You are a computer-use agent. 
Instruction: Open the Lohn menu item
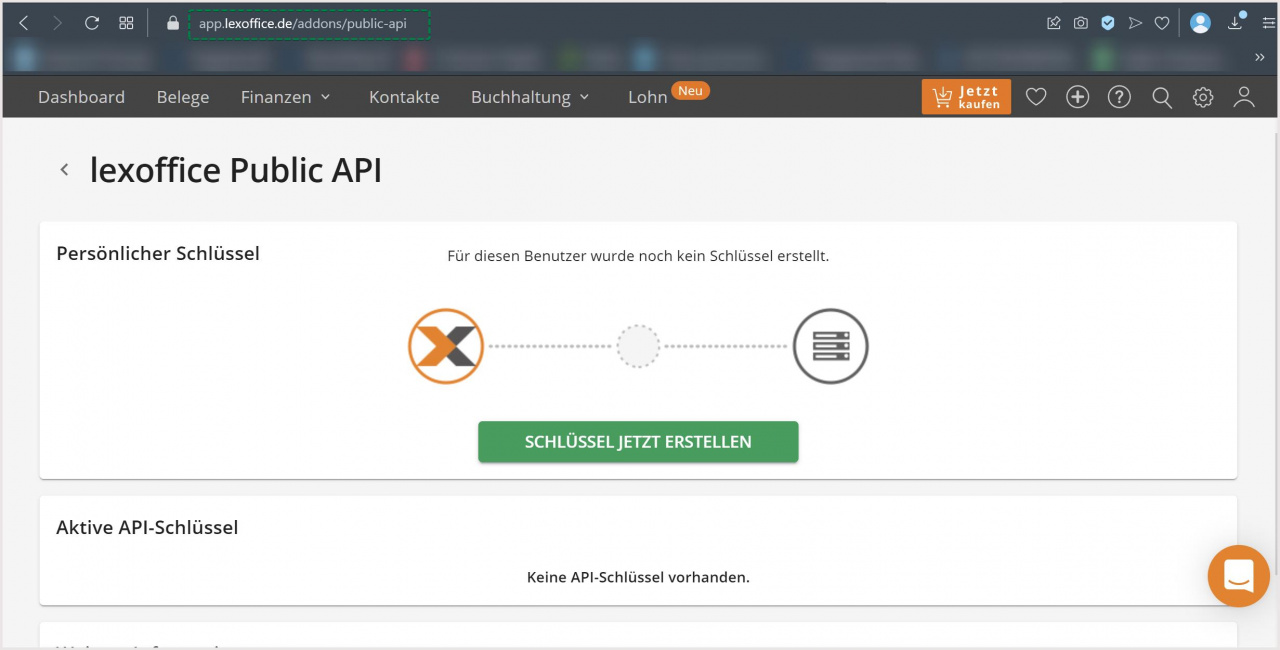coord(648,97)
